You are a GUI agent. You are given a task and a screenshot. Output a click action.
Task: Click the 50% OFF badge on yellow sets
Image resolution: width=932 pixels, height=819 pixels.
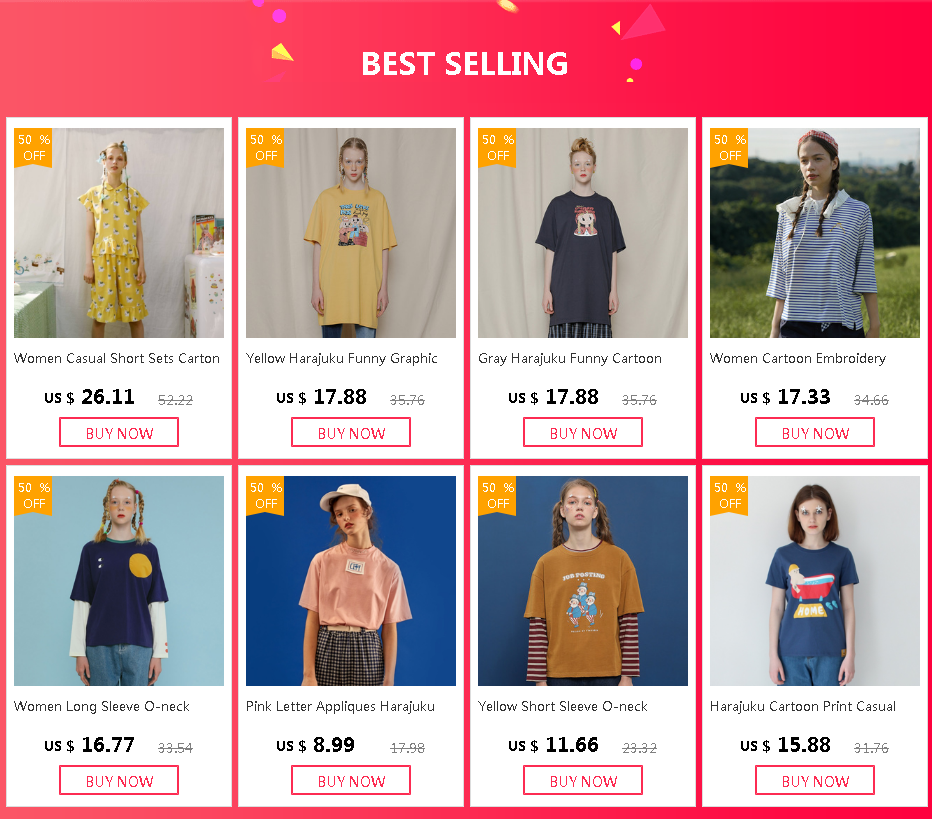tap(33, 147)
